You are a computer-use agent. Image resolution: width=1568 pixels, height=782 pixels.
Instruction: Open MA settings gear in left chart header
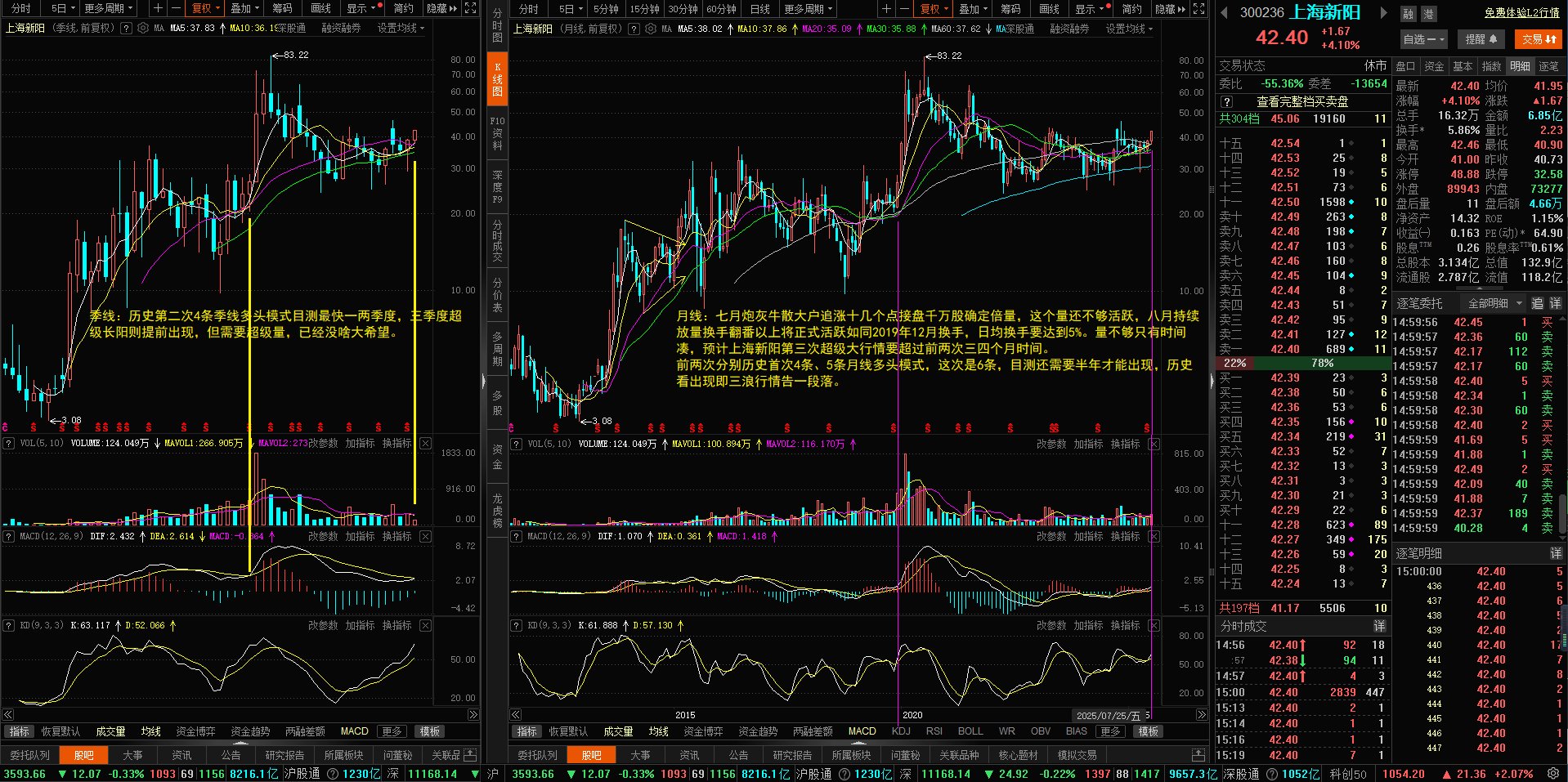pos(143,28)
